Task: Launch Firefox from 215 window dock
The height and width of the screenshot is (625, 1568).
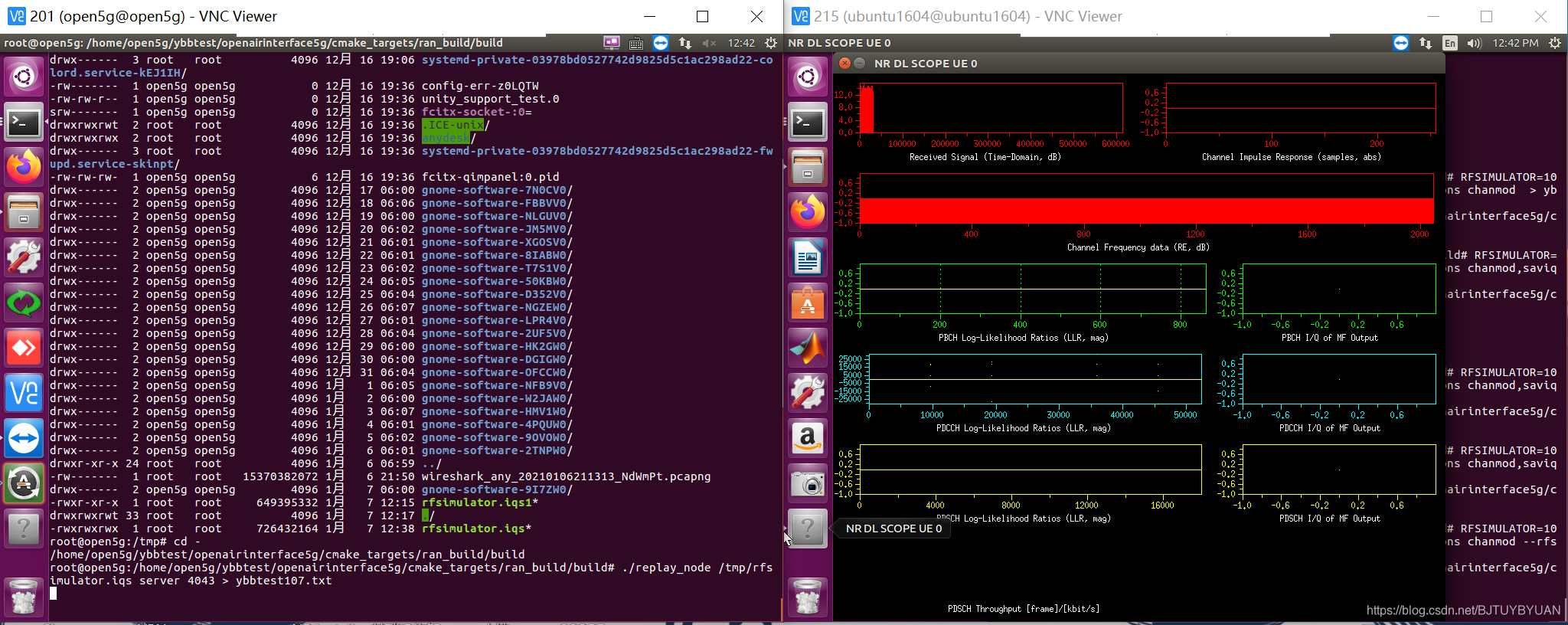Action: (x=808, y=212)
